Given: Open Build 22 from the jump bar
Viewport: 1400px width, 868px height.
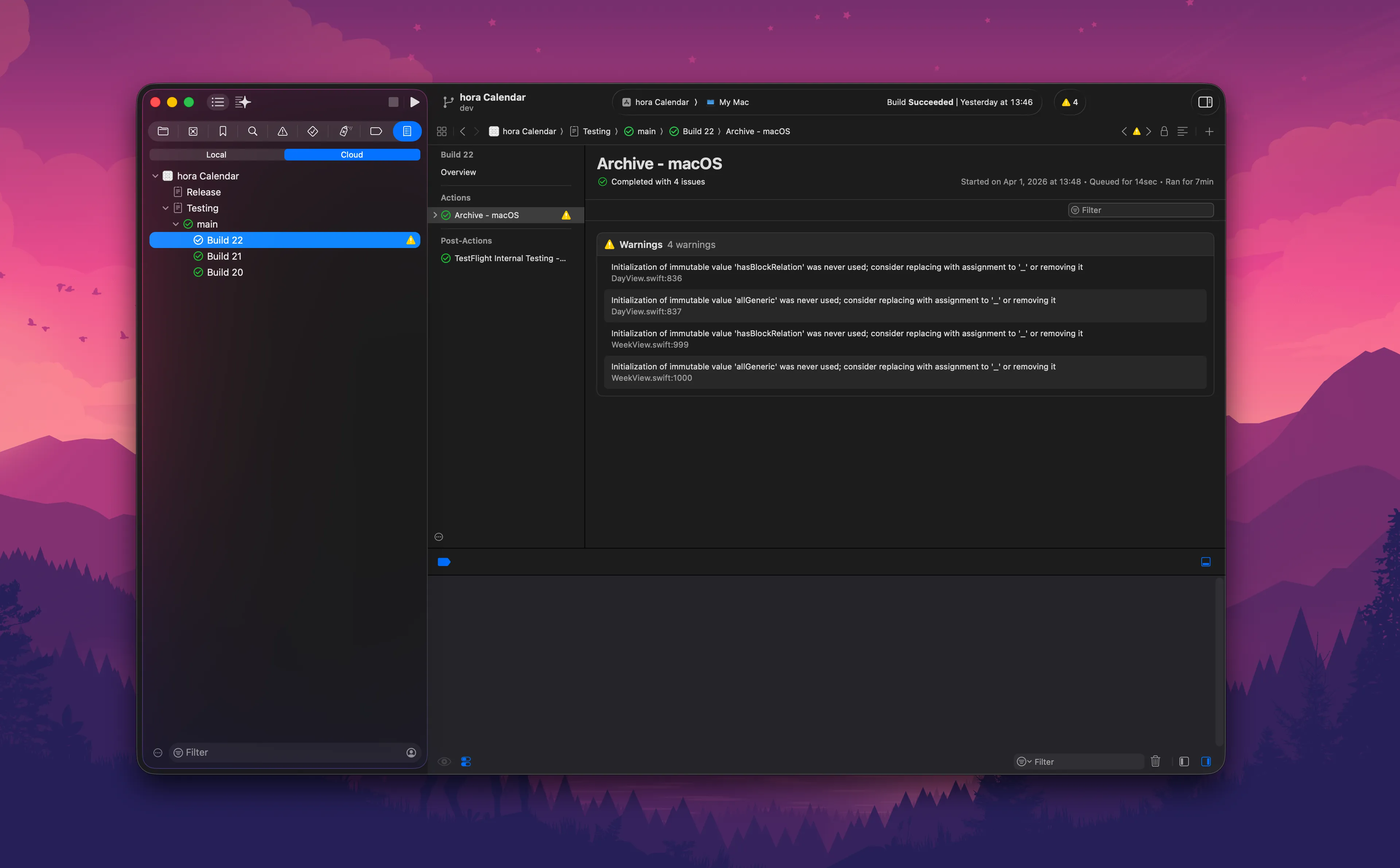Looking at the screenshot, I should tap(698, 131).
